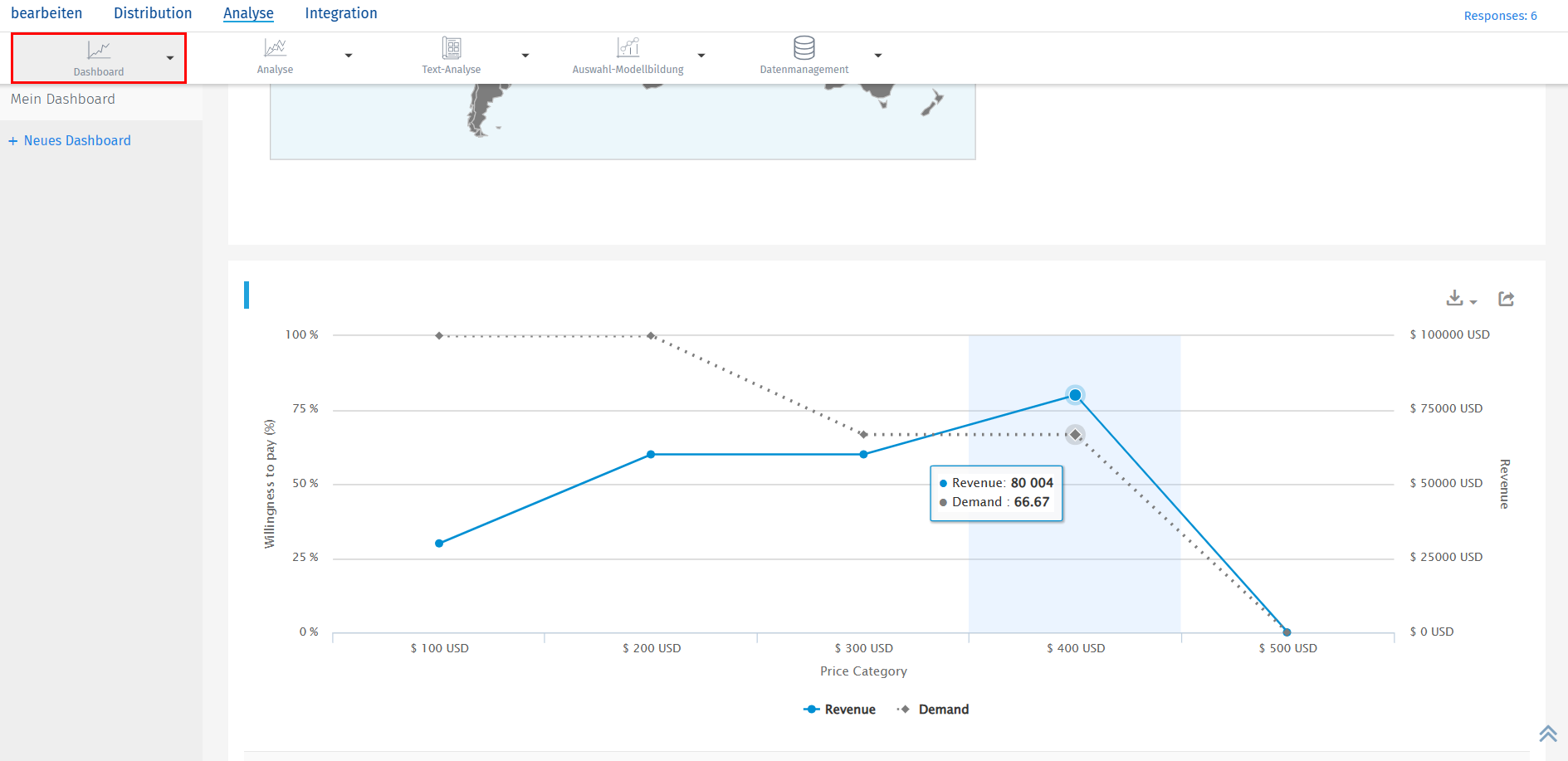1568x761 pixels.
Task: Click the Revenue data point at $200 USD
Action: click(651, 455)
